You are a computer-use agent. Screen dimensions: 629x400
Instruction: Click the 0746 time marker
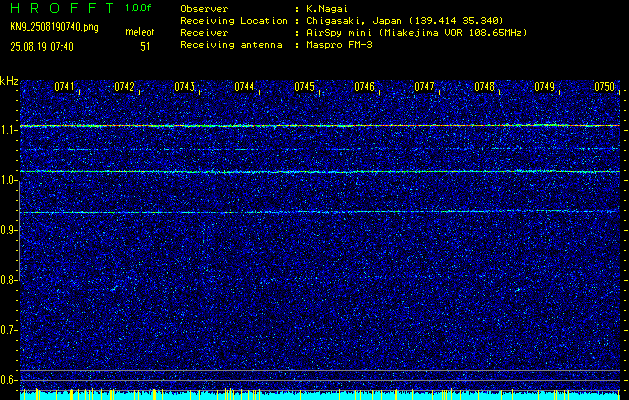tap(364, 87)
